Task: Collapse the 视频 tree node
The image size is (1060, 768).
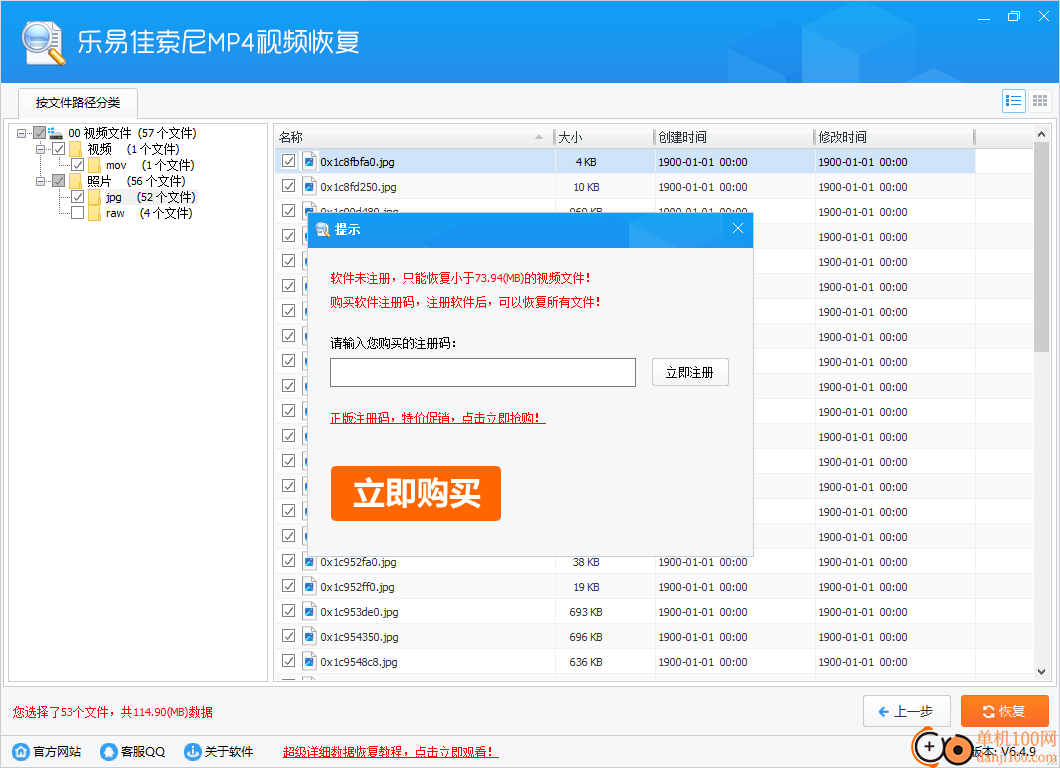Action: point(41,149)
